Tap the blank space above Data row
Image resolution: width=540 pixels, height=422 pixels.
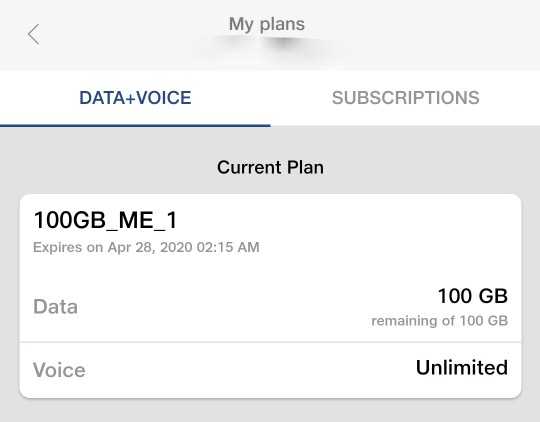coord(270,272)
